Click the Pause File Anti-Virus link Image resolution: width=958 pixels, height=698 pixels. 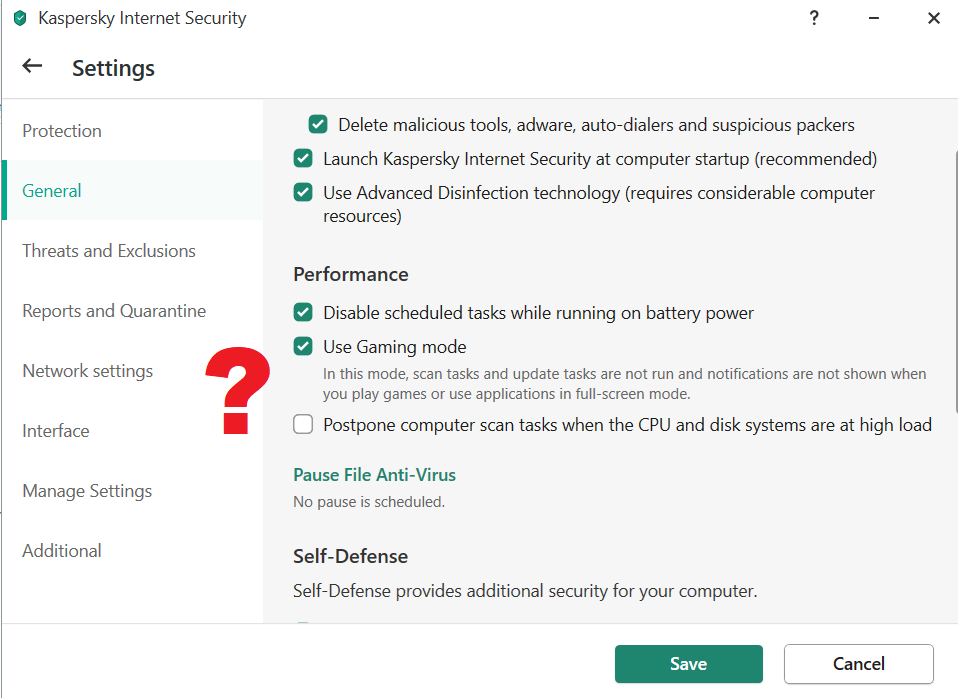pos(374,475)
